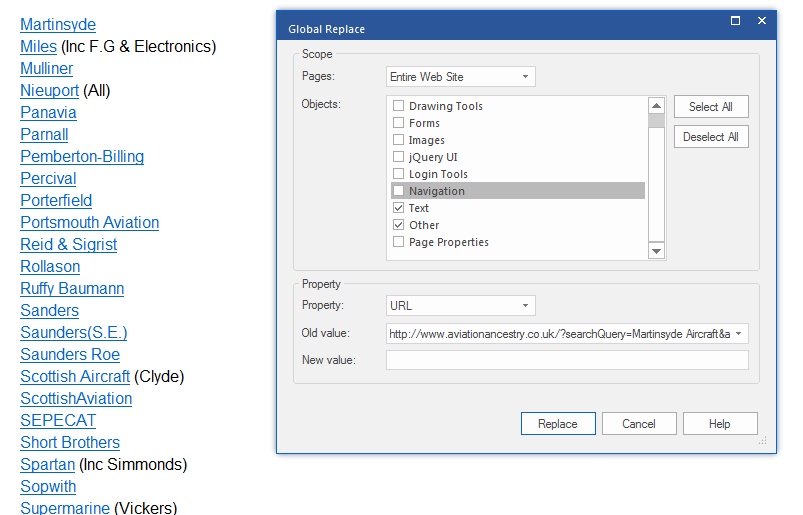Open the Martinsyde link
The height and width of the screenshot is (515, 803).
[x=58, y=25]
